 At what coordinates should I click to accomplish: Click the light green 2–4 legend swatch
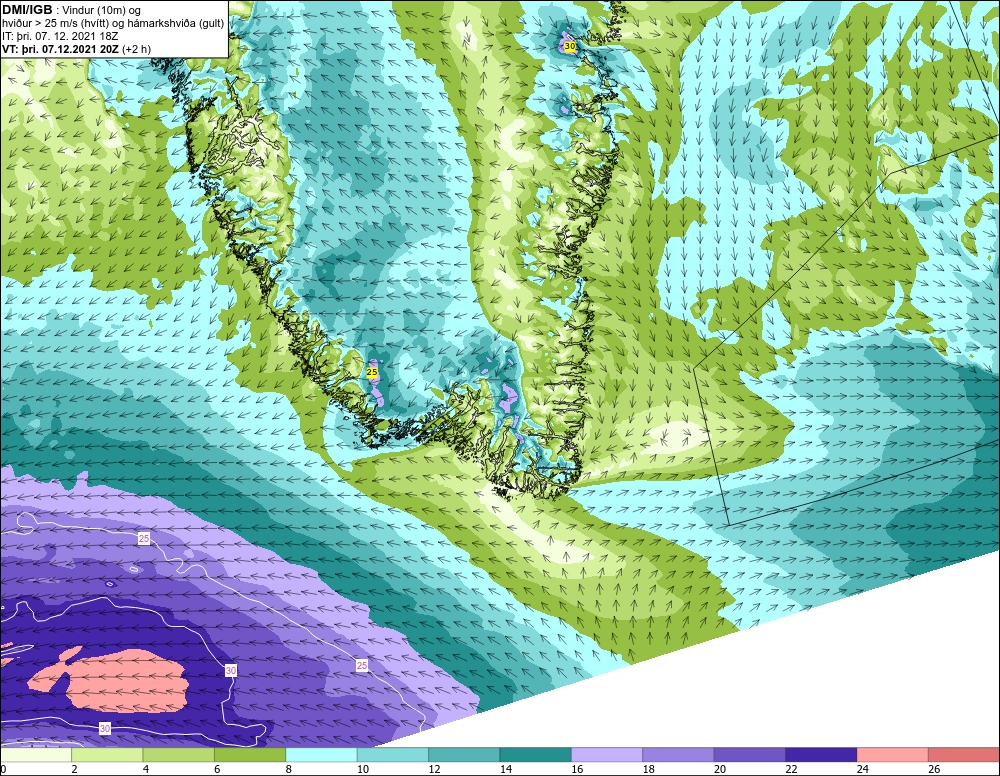coord(108,755)
